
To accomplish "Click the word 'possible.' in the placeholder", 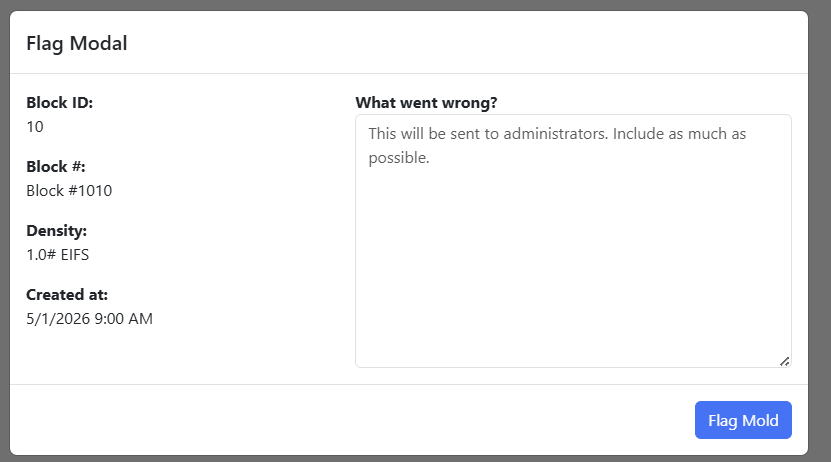I will 399,158.
